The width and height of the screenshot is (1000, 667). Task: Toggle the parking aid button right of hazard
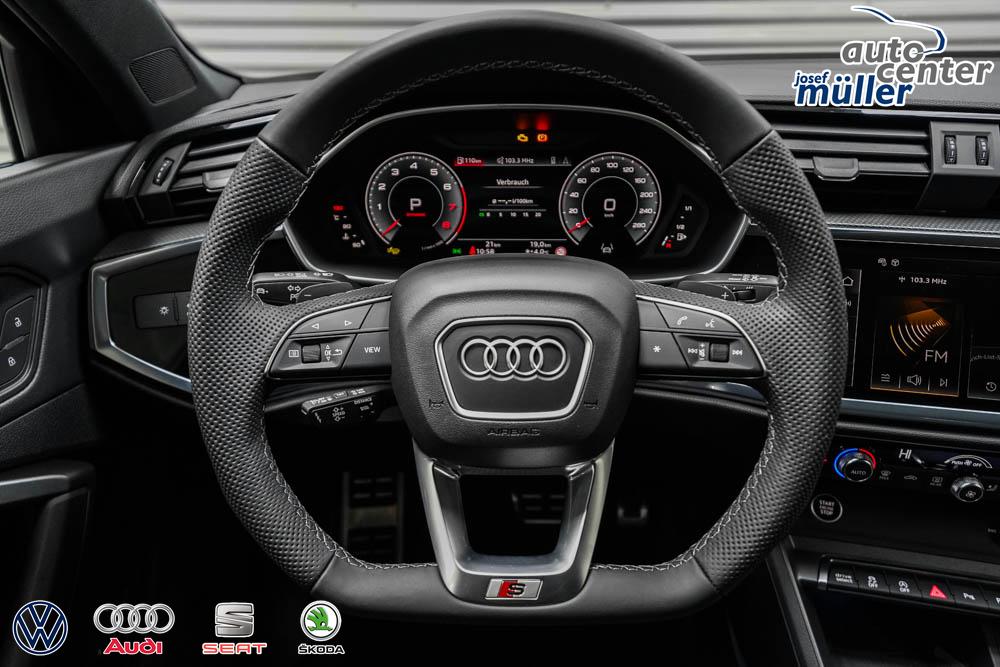pyautogui.click(x=968, y=596)
